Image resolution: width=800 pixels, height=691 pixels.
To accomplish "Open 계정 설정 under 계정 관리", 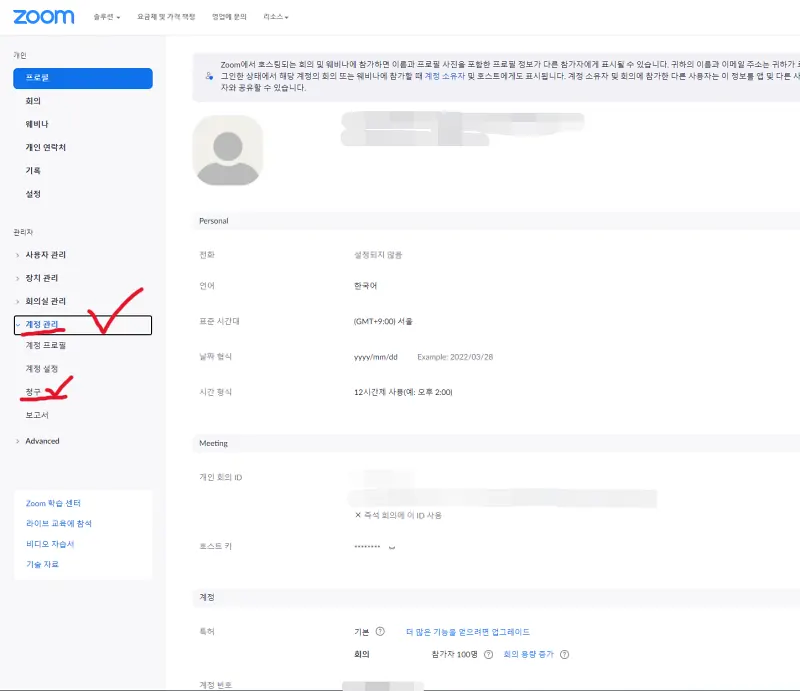I will 41,368.
